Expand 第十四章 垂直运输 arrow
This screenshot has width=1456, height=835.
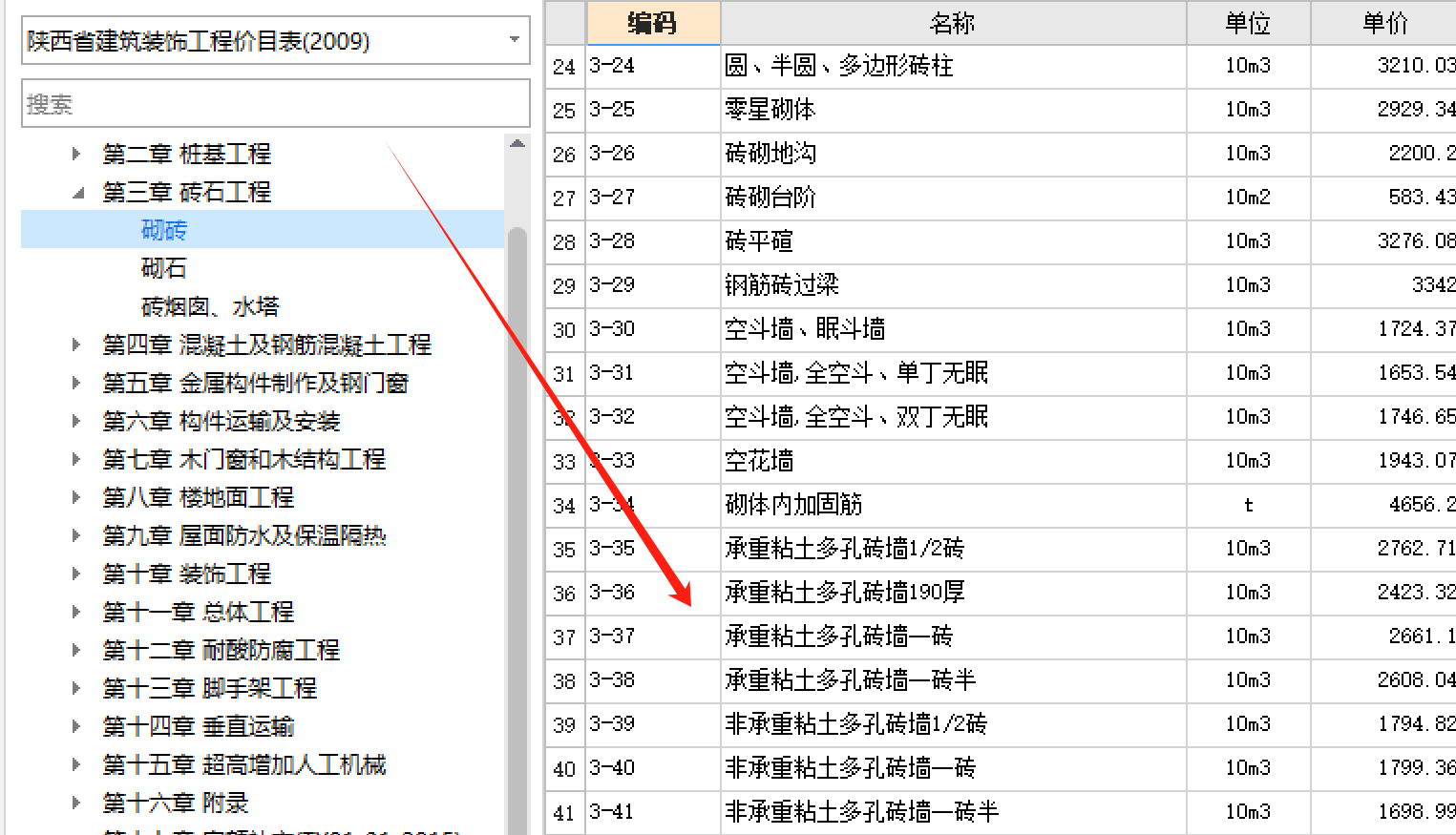coord(75,726)
